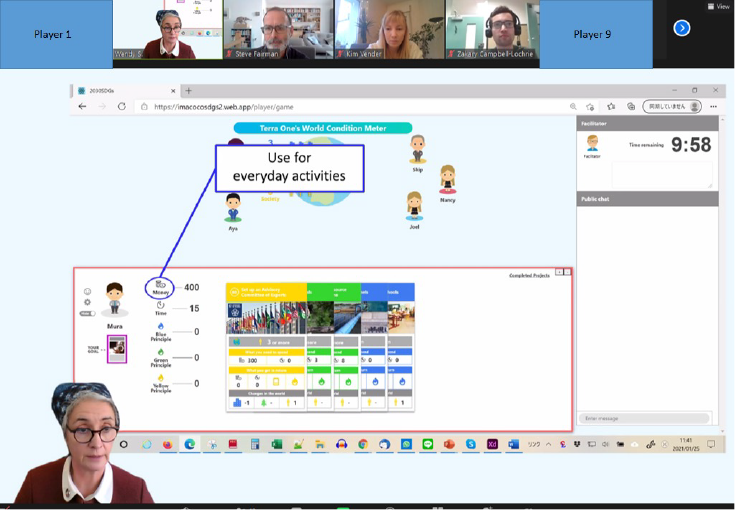Screen dimensions: 735x510
Task: Select the Blue Principle flame icon
Action: coord(160,327)
